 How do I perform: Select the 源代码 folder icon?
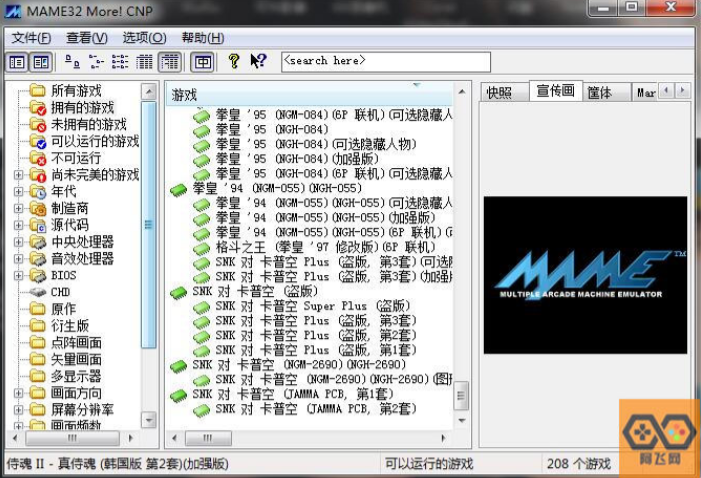coord(38,225)
